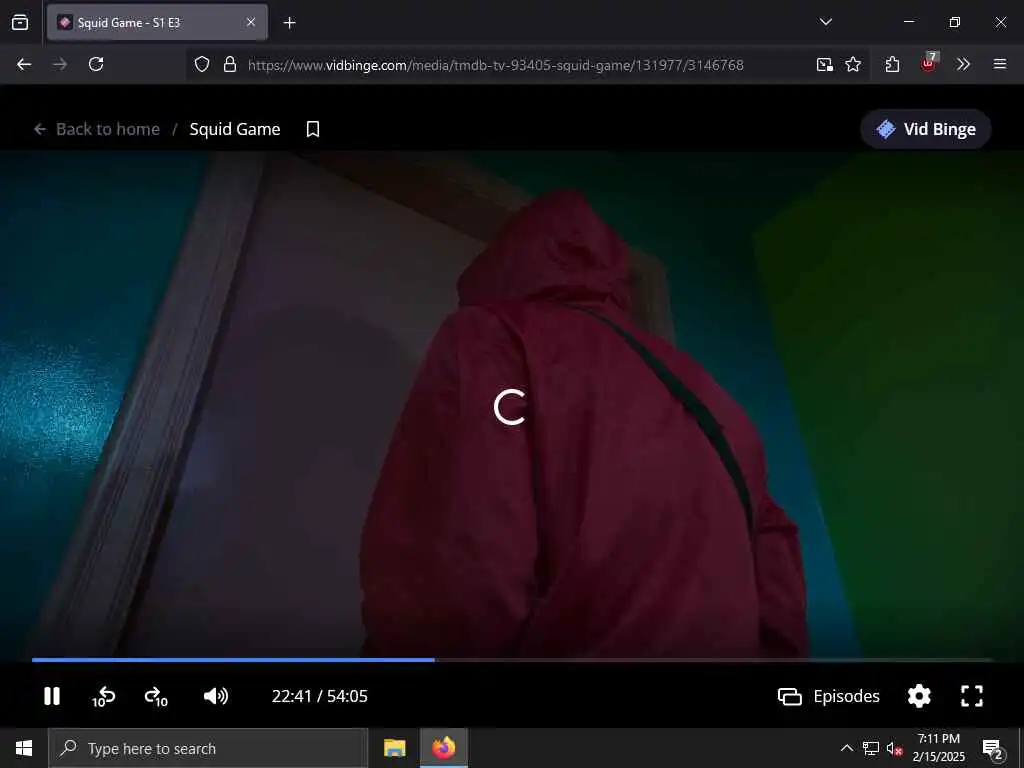Skip forward 10 seconds

(x=156, y=697)
